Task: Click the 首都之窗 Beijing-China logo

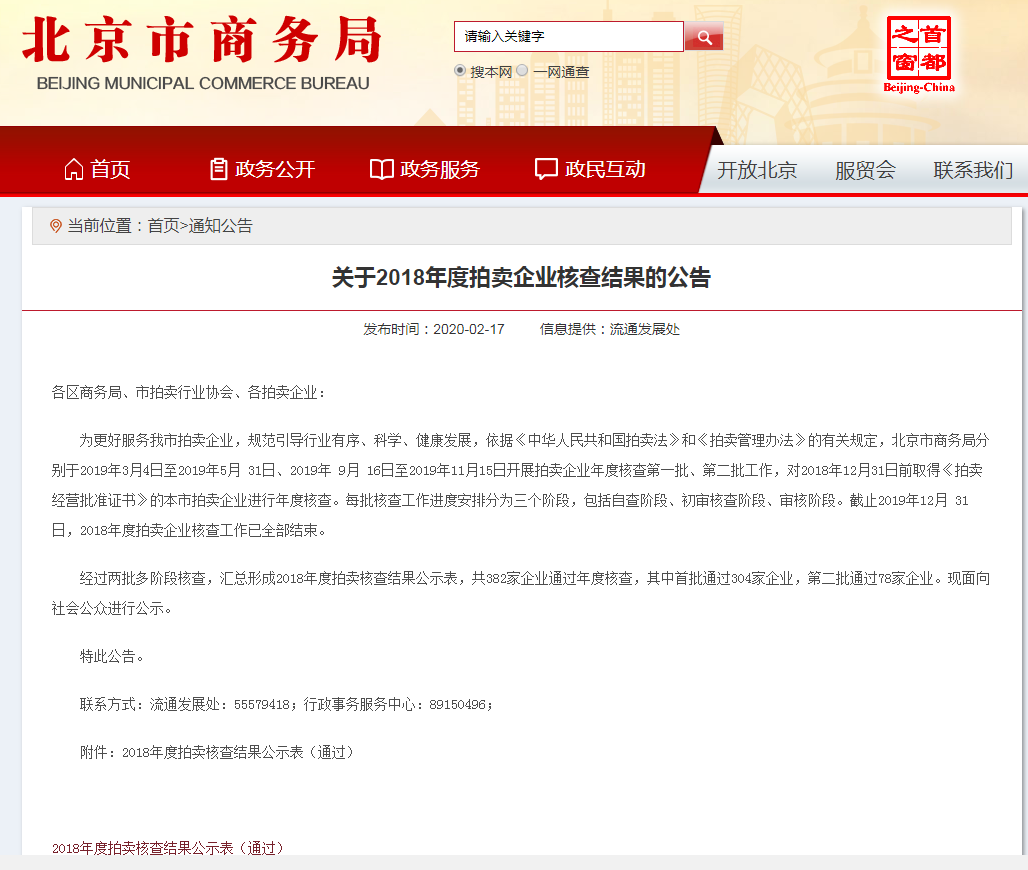Action: (x=919, y=55)
